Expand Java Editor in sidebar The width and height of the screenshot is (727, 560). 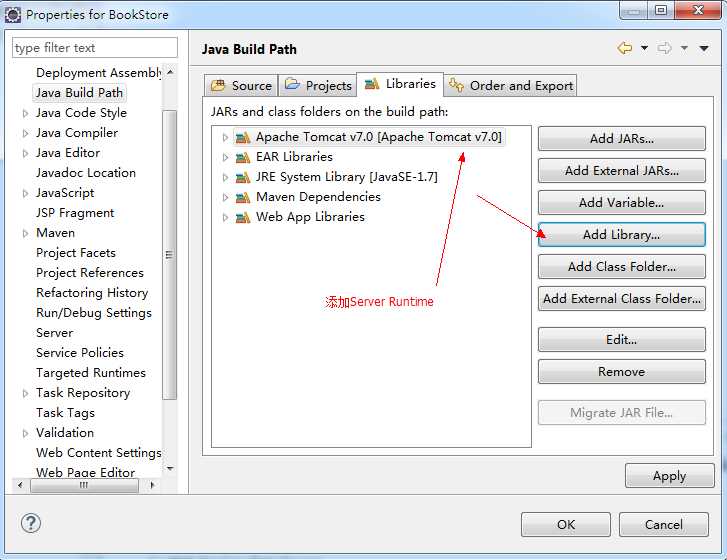pos(26,153)
